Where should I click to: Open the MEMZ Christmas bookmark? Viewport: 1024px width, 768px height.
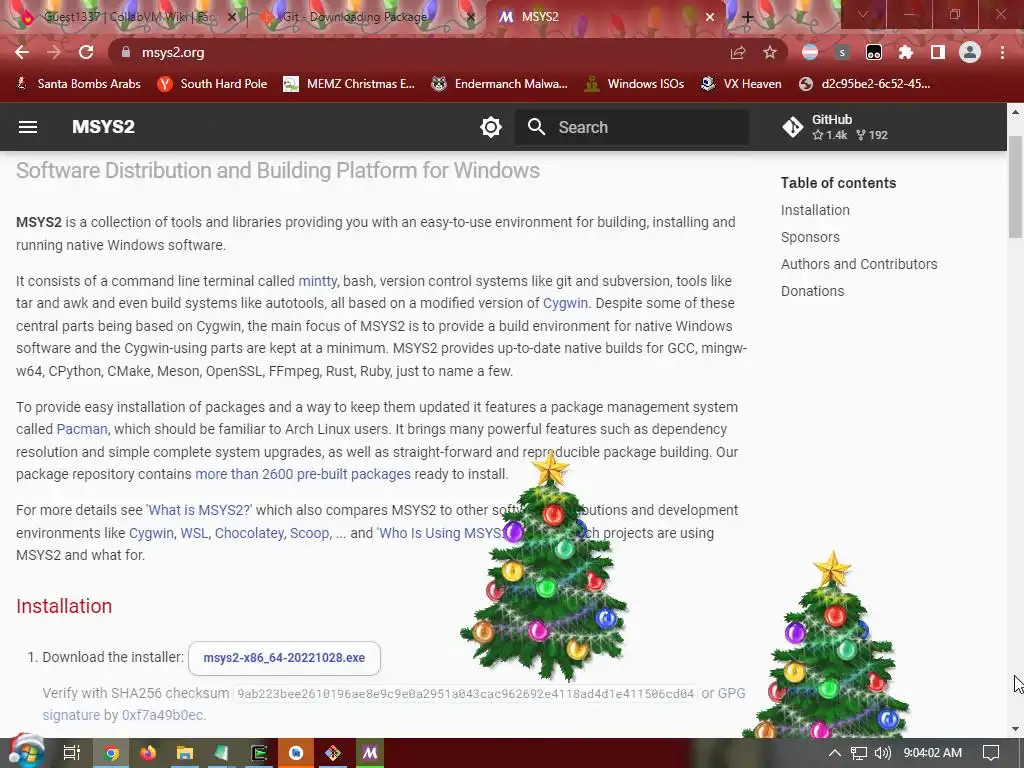point(349,84)
